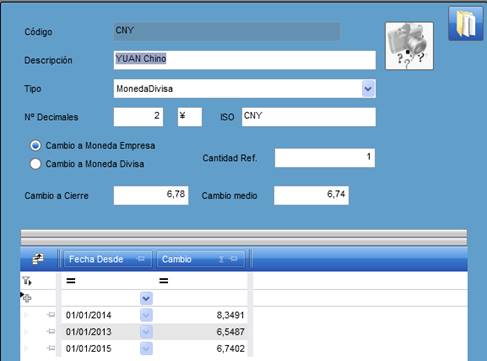Open the Tipo MonedaDivisa dropdown

[368, 89]
